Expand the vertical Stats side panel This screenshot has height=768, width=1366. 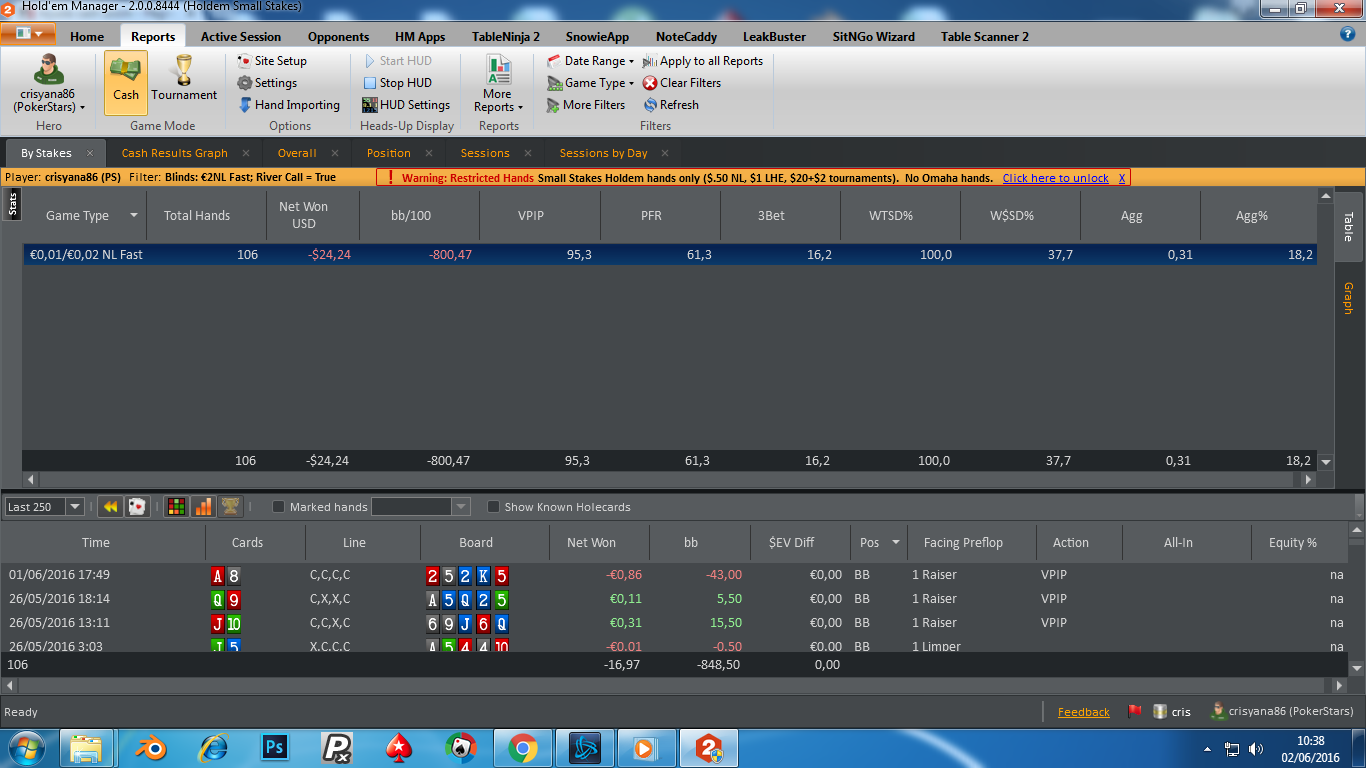(x=13, y=204)
